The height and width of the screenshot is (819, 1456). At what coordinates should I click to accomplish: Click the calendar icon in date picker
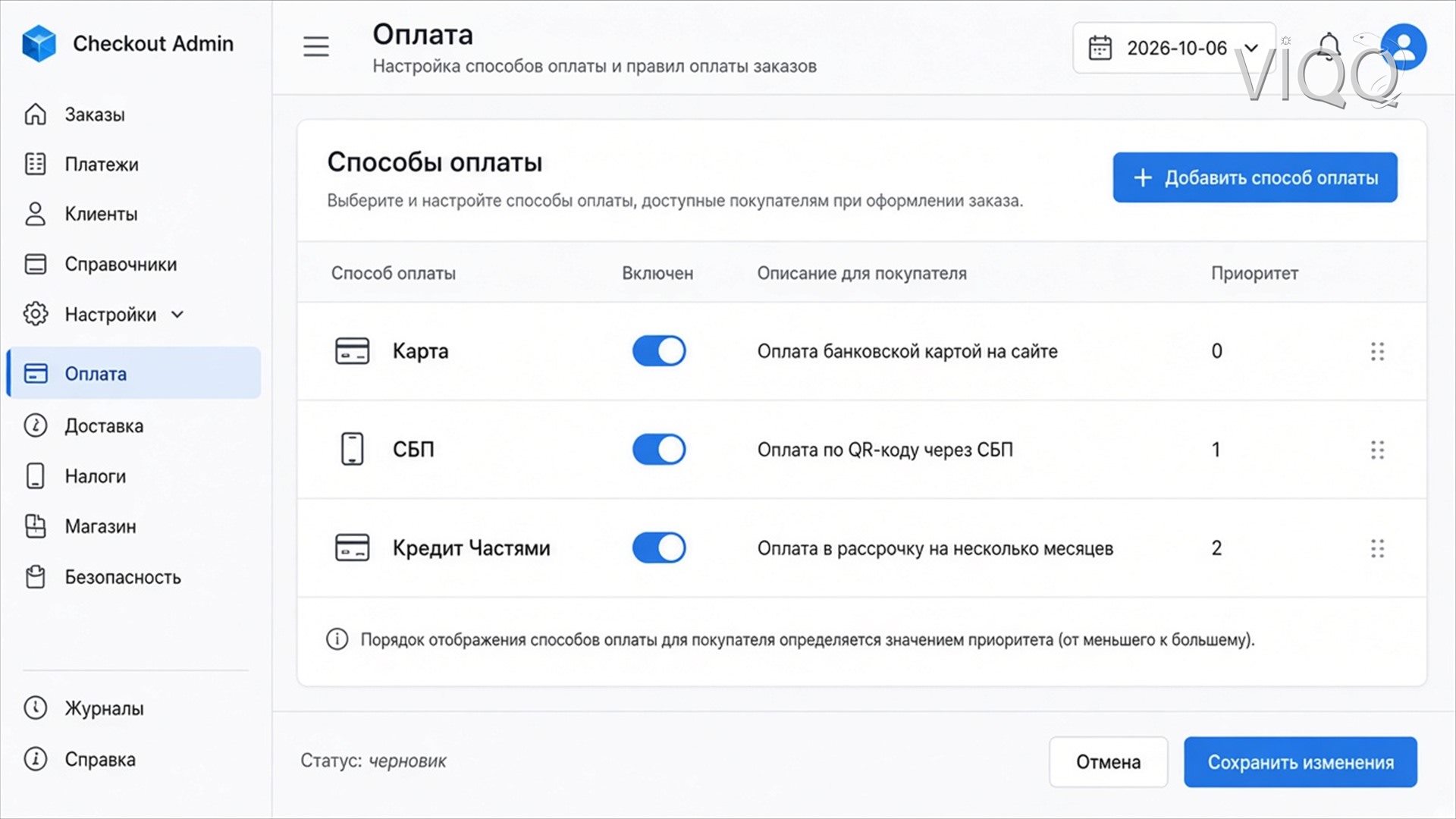[x=1100, y=48]
